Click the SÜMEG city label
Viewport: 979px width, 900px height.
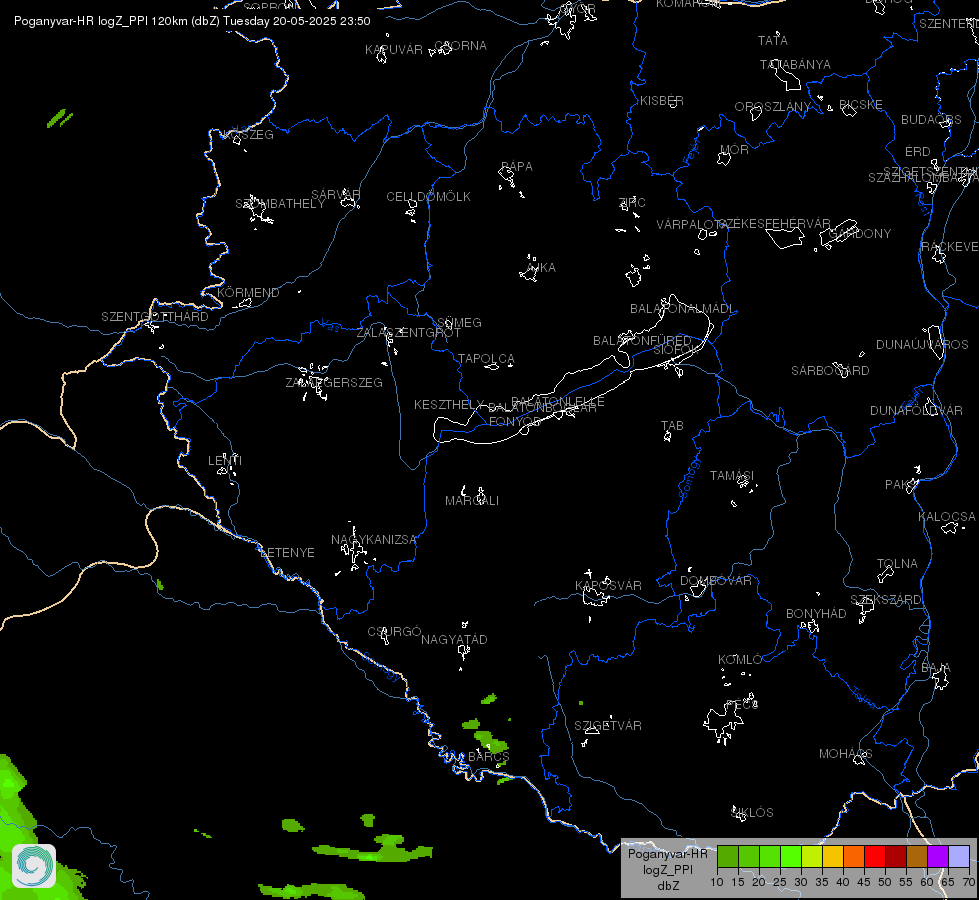coord(460,322)
